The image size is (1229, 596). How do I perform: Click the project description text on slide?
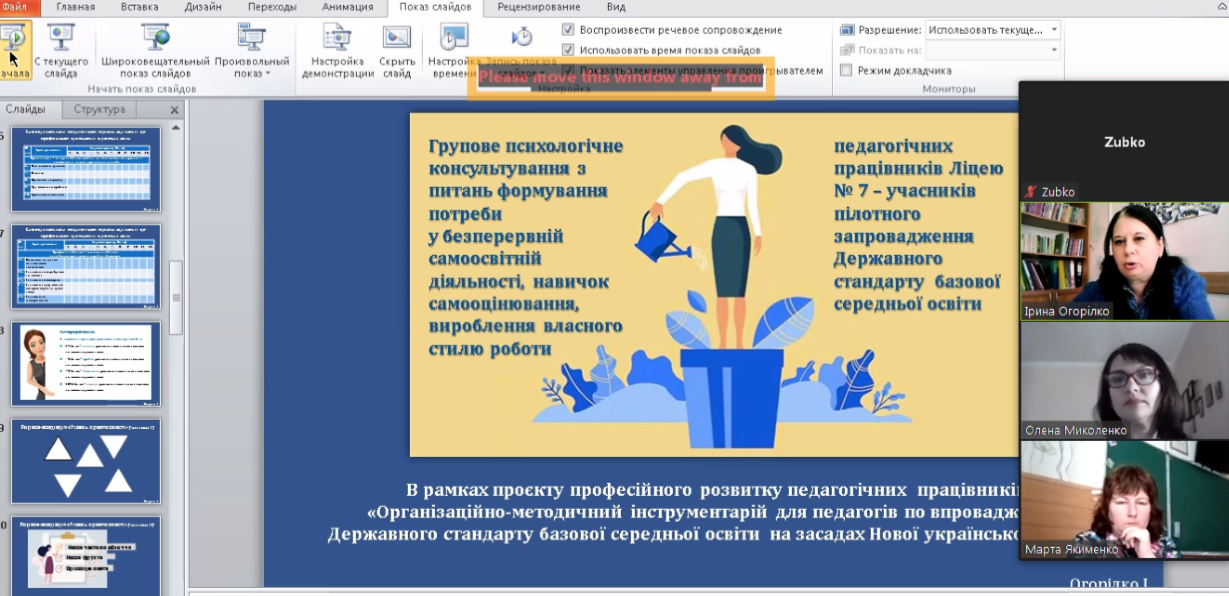[x=672, y=512]
